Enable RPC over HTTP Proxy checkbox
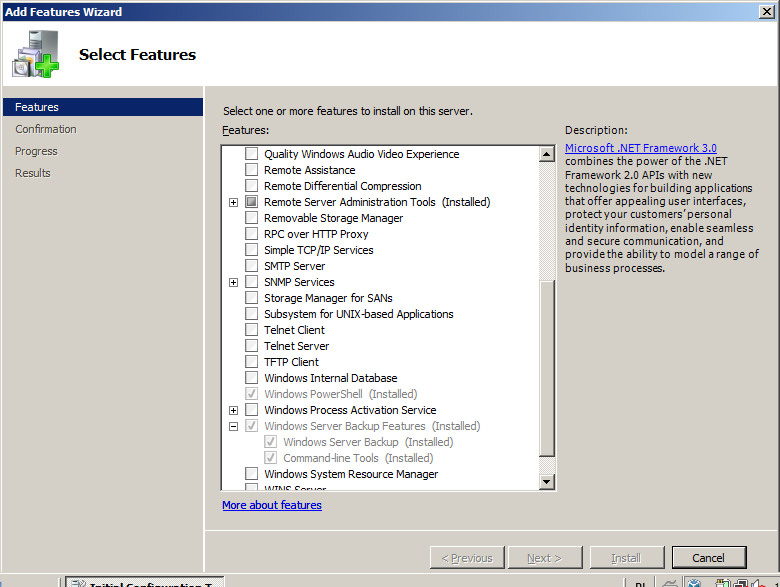780x587 pixels. point(252,234)
